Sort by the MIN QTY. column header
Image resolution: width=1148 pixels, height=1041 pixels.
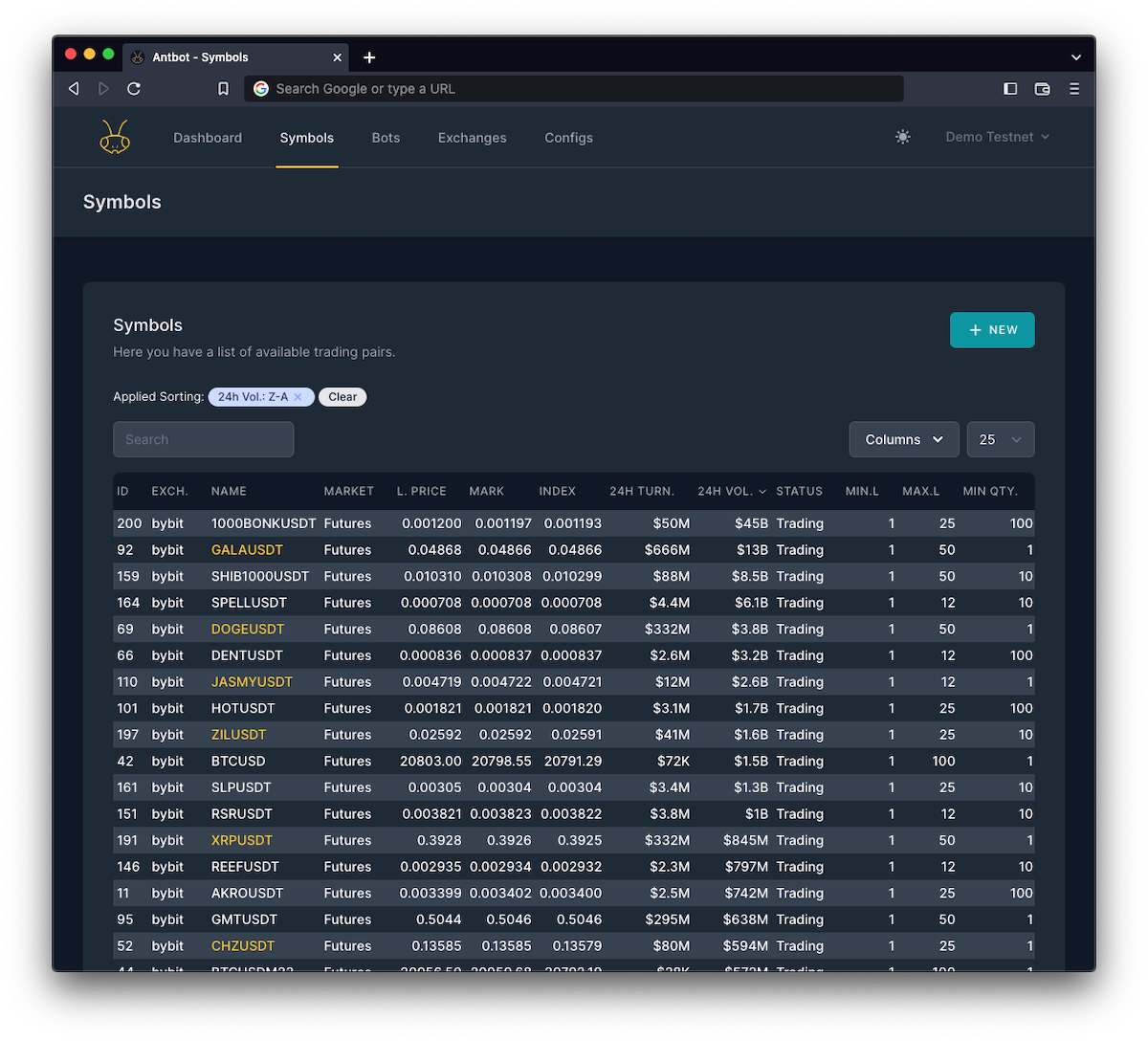(990, 491)
